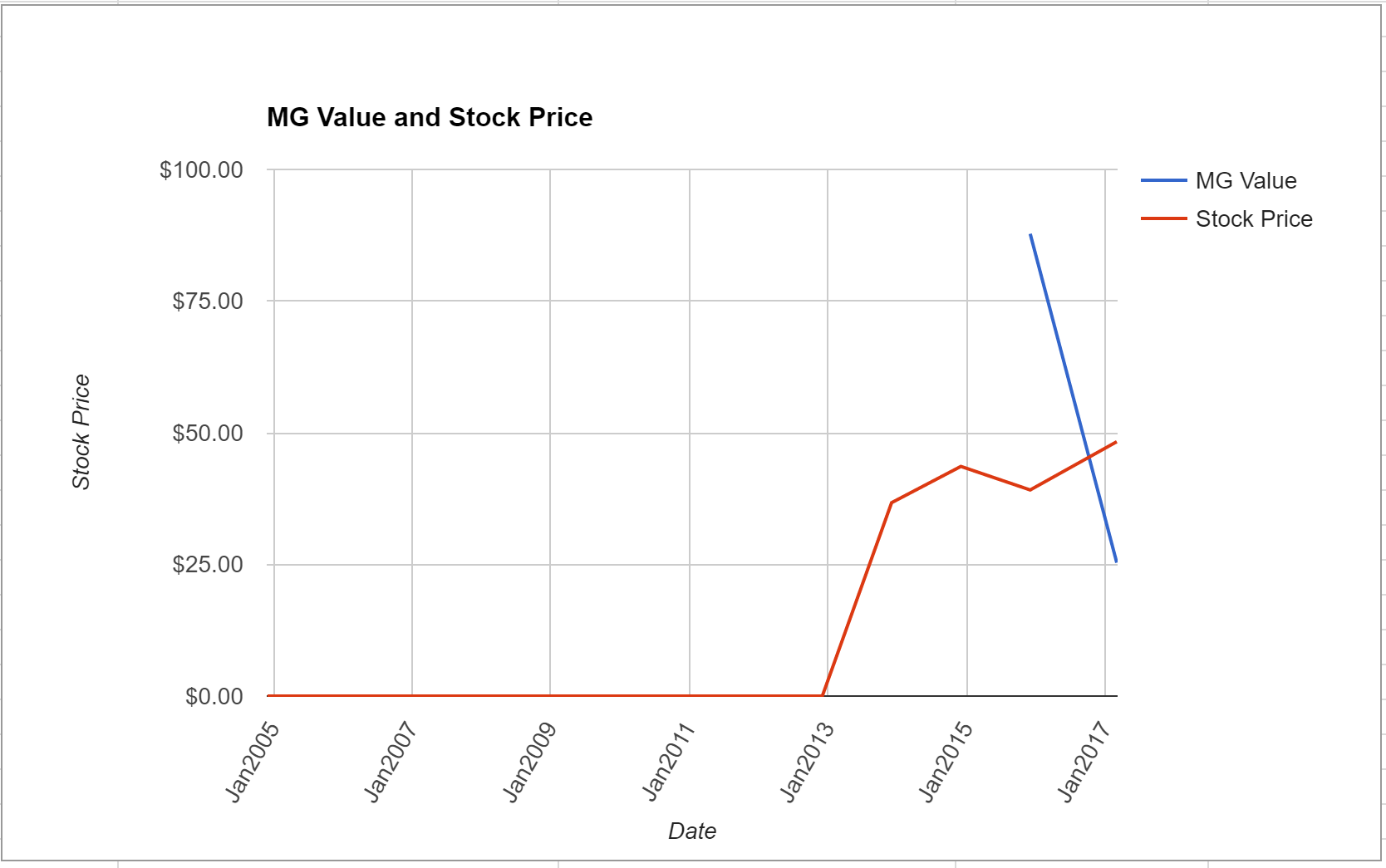Click the intersection of blue and red lines
Viewport: 1386px width, 868px height.
pos(1089,456)
